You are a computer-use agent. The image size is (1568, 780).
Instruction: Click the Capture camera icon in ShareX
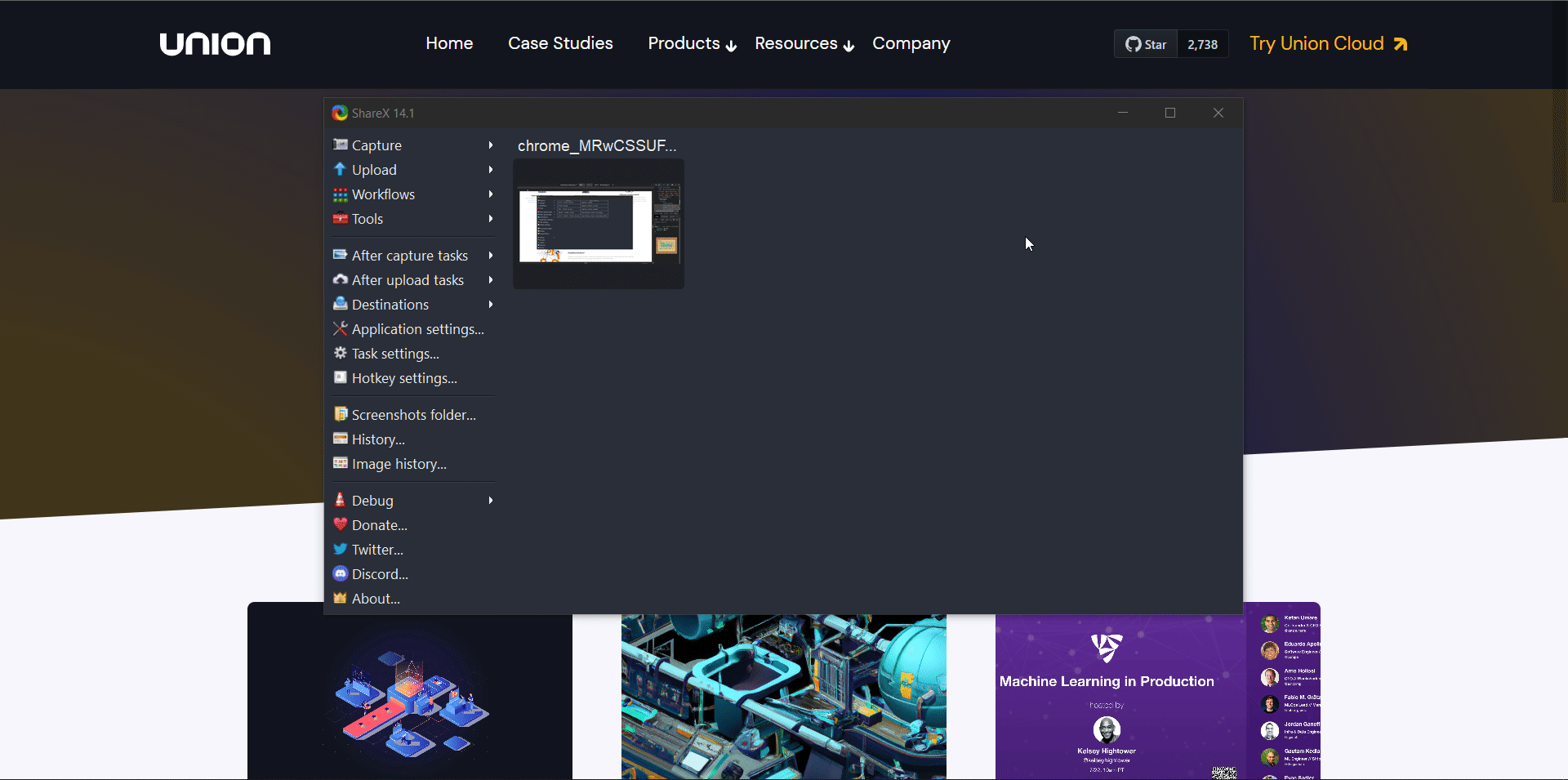341,145
